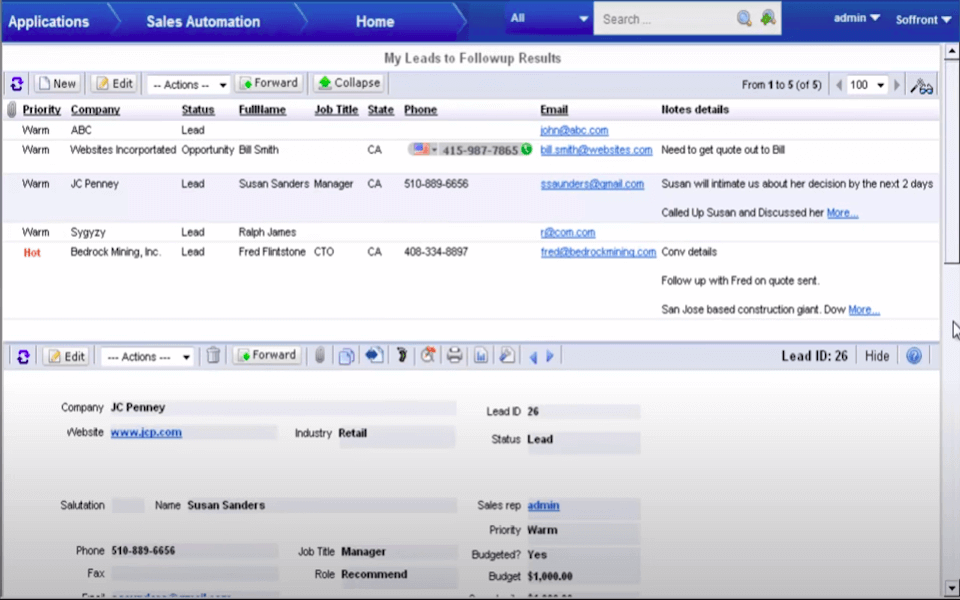This screenshot has width=960, height=600.
Task: Expand JC Penney notes with More link
Action: pyautogui.click(x=842, y=212)
